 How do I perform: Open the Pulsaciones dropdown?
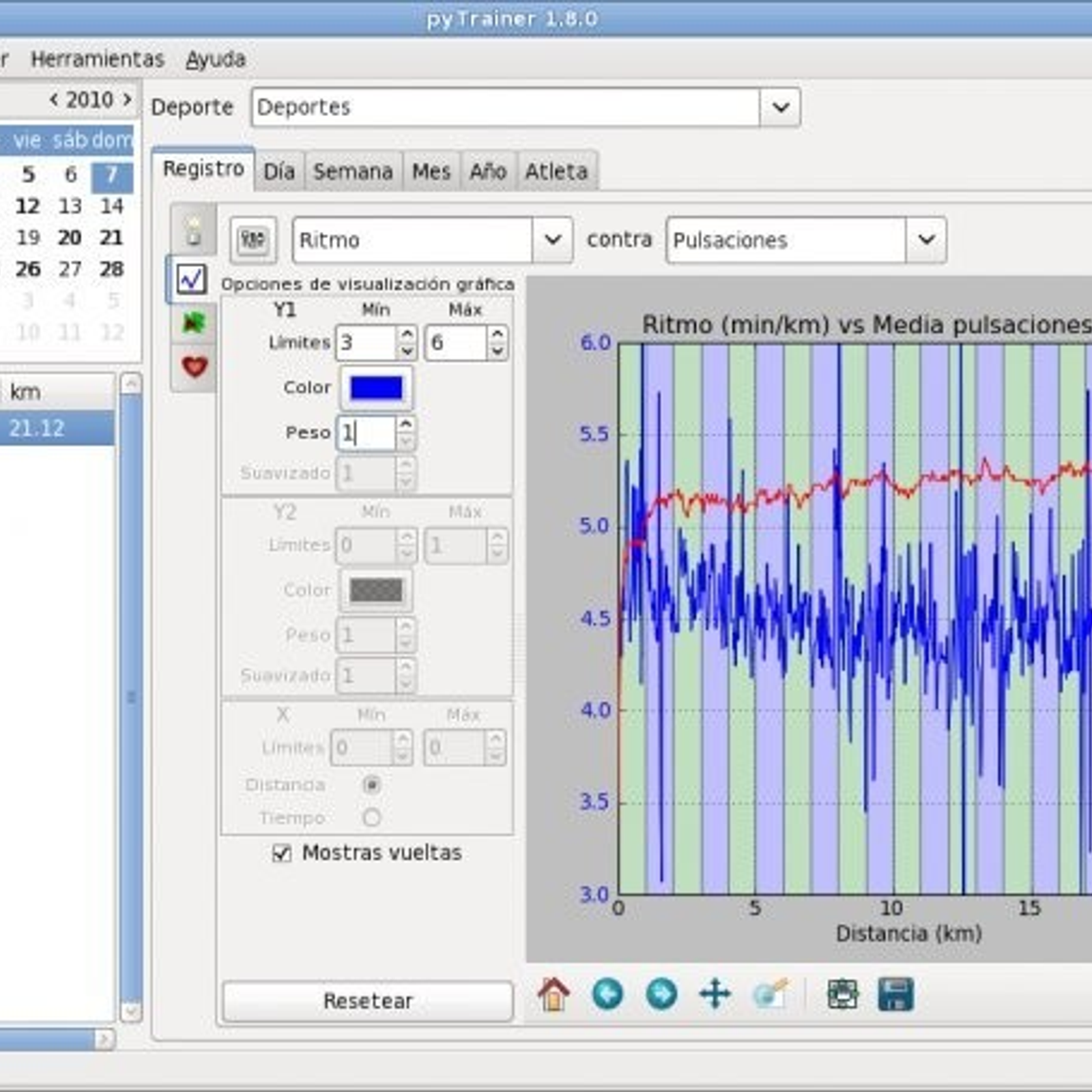pyautogui.click(x=926, y=240)
